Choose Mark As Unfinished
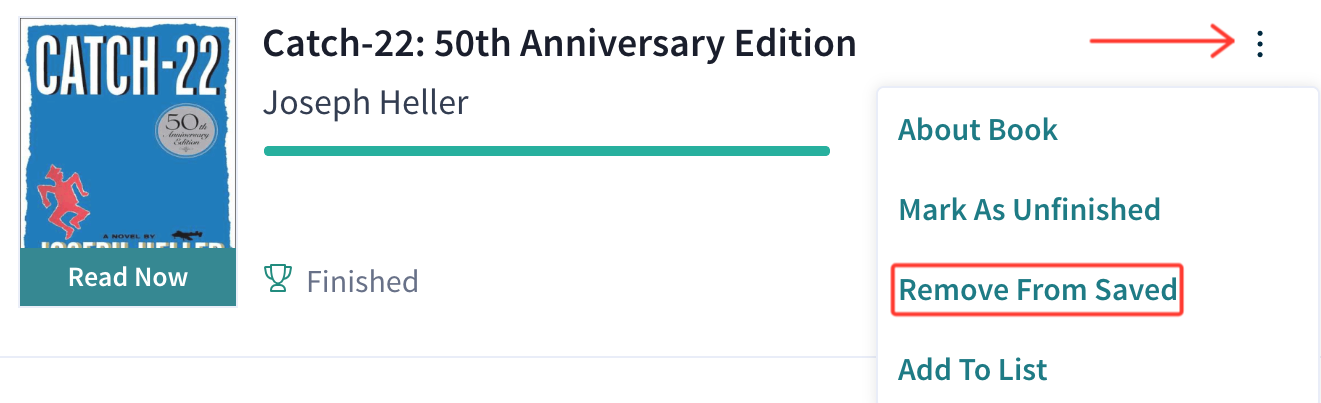This screenshot has height=403, width=1321. click(x=1029, y=209)
